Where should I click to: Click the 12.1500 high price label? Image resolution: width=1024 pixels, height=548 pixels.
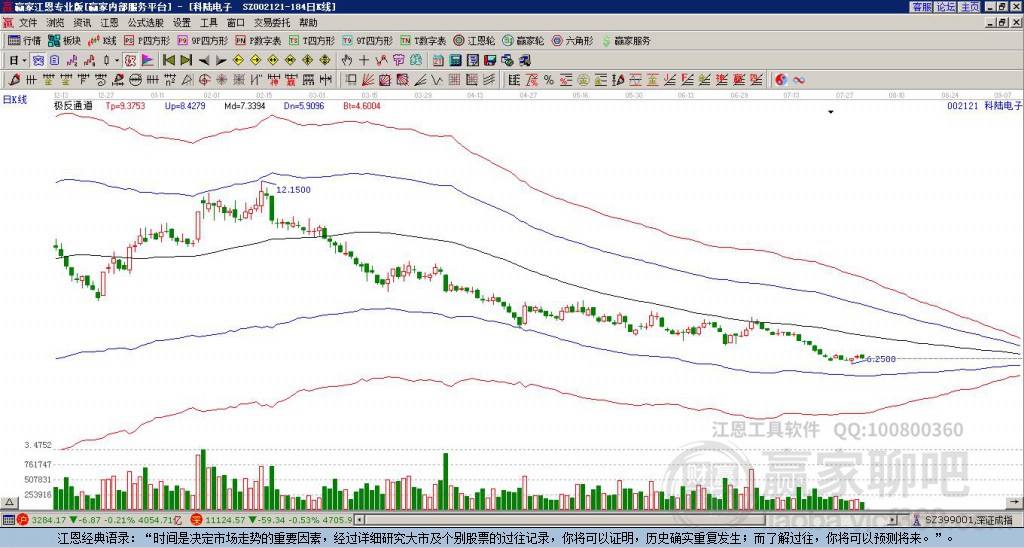coord(293,190)
